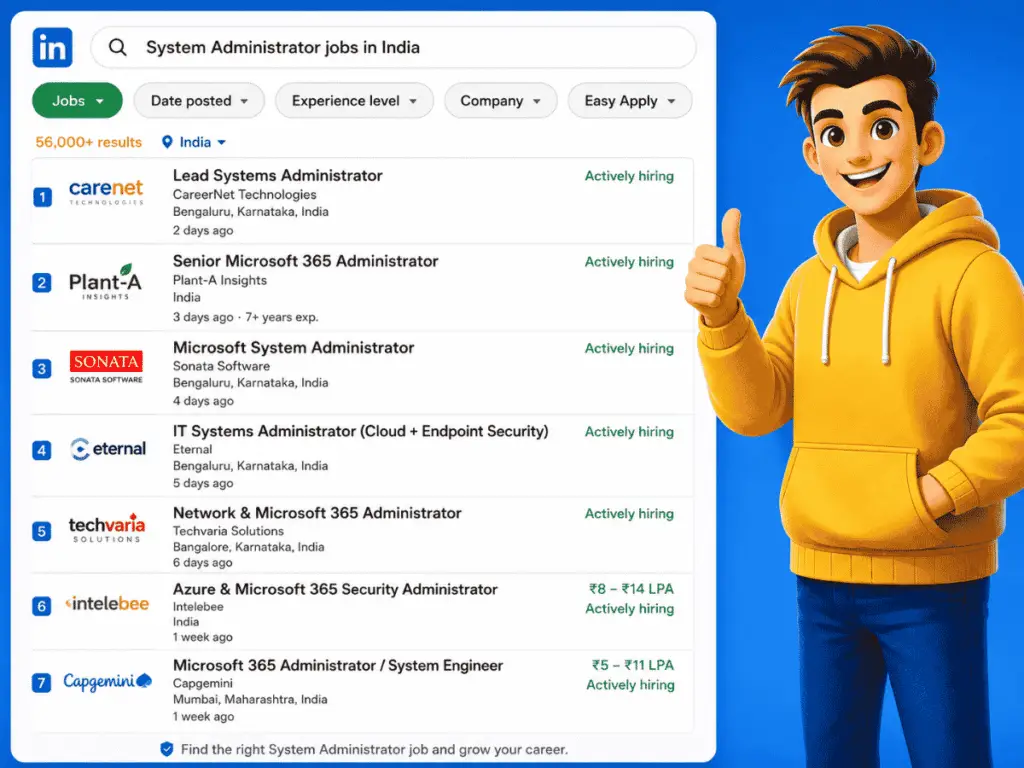
Task: Open the Company filter dropdown
Action: [x=500, y=101]
